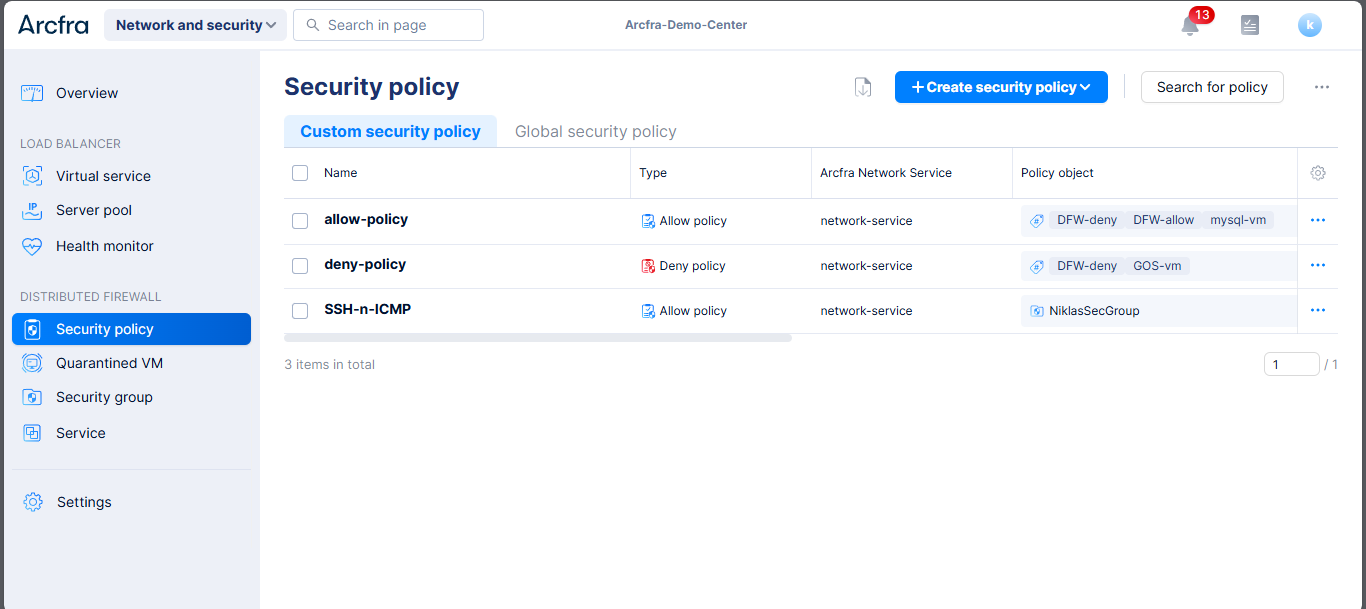Click the export download icon
The image size is (1366, 609).
tap(863, 88)
